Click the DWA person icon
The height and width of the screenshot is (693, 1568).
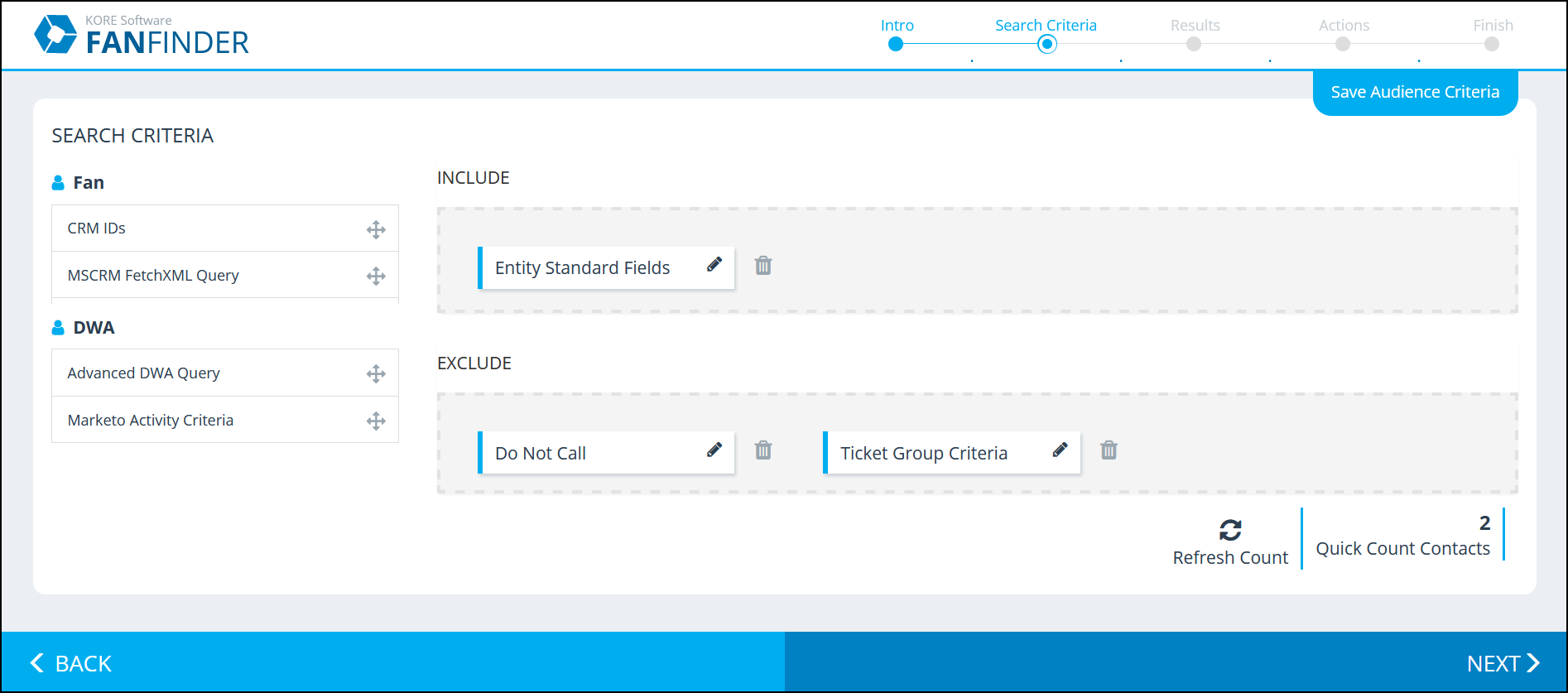coord(58,328)
